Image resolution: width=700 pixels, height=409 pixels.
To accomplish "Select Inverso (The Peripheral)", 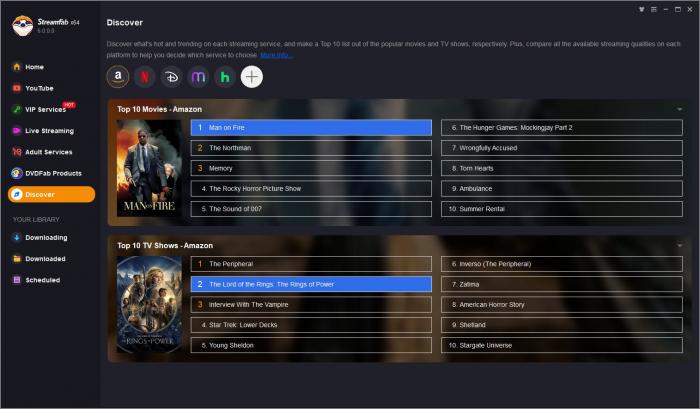I will (x=562, y=264).
